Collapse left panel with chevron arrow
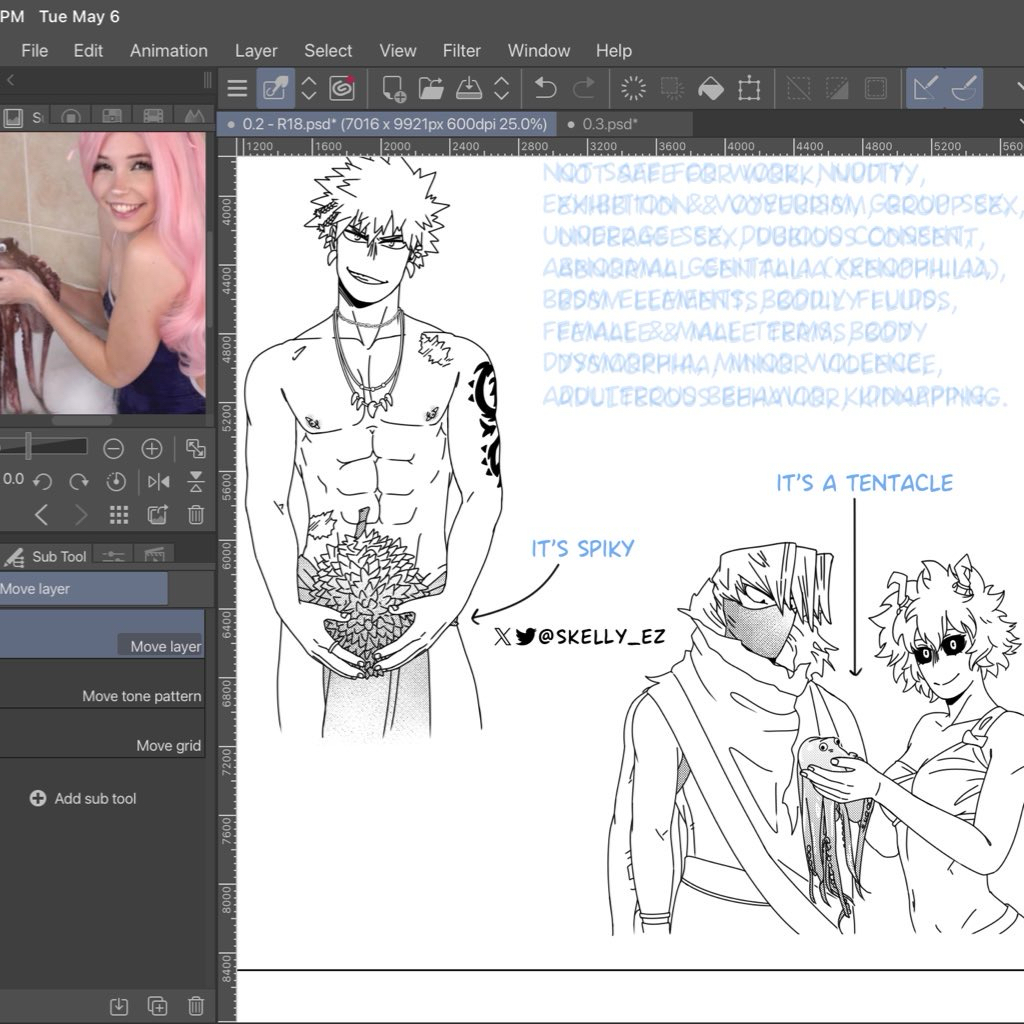The height and width of the screenshot is (1024, 1024). coord(10,80)
